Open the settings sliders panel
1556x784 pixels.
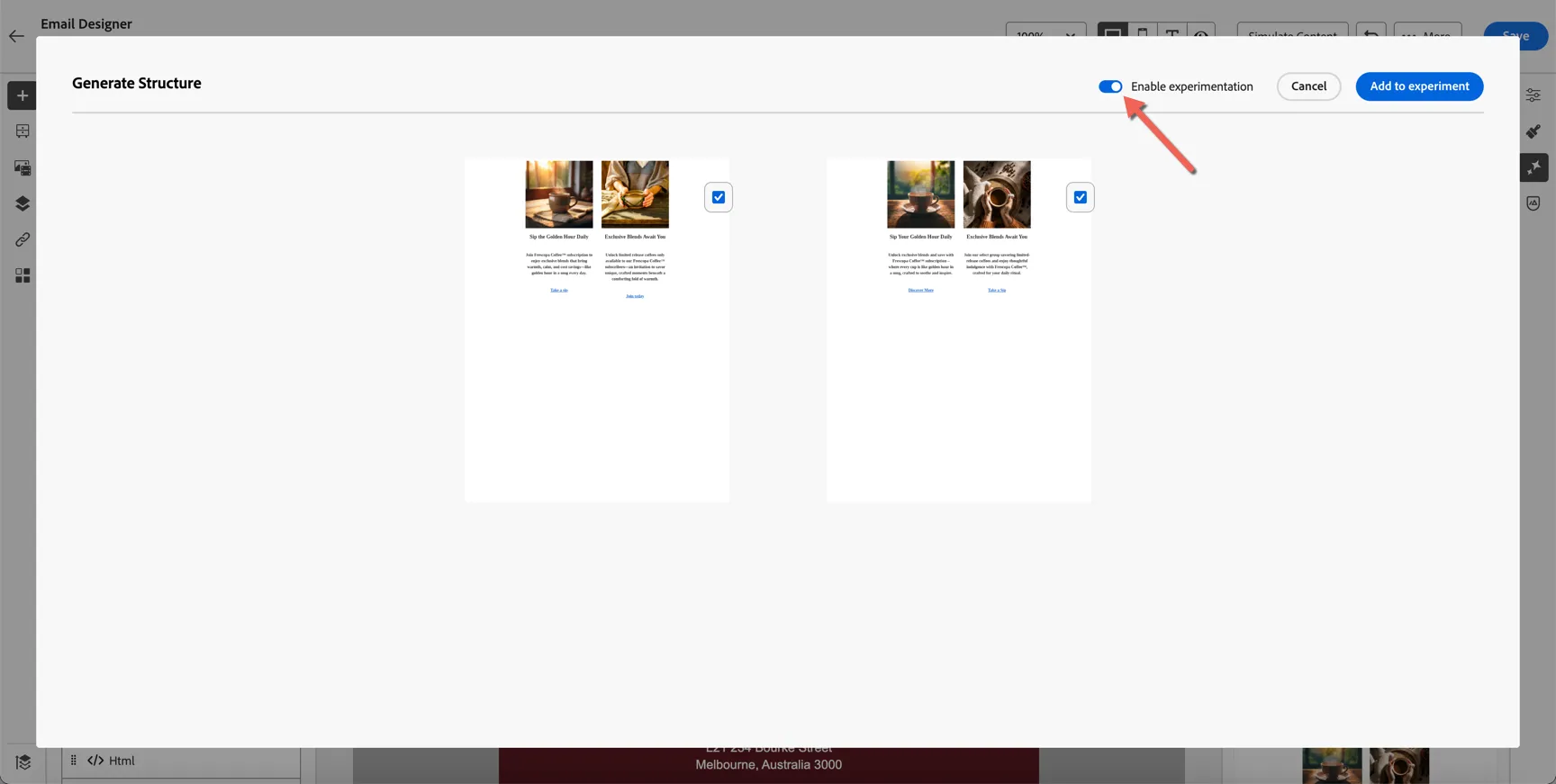[1533, 95]
